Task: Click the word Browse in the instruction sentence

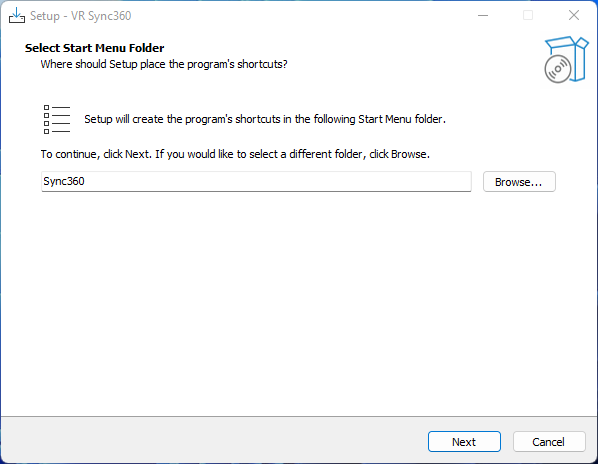Action: [x=408, y=154]
